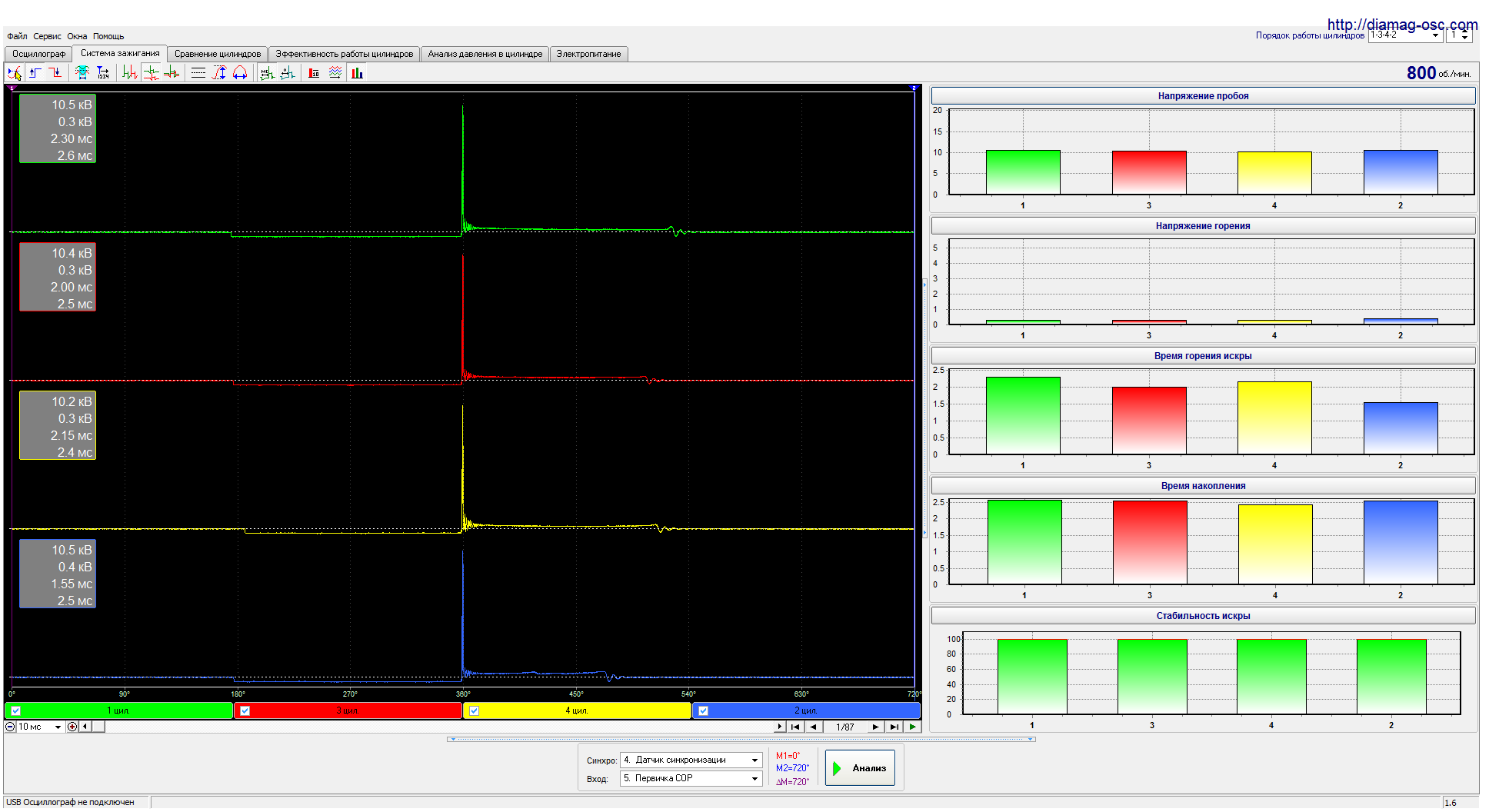1489x812 pixels.
Task: Select the rising edge trigger icon
Action: coord(35,73)
